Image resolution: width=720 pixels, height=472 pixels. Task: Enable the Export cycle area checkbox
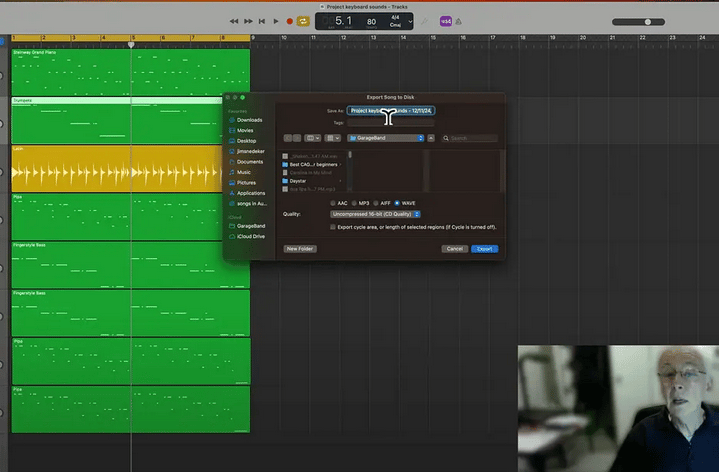tap(333, 227)
